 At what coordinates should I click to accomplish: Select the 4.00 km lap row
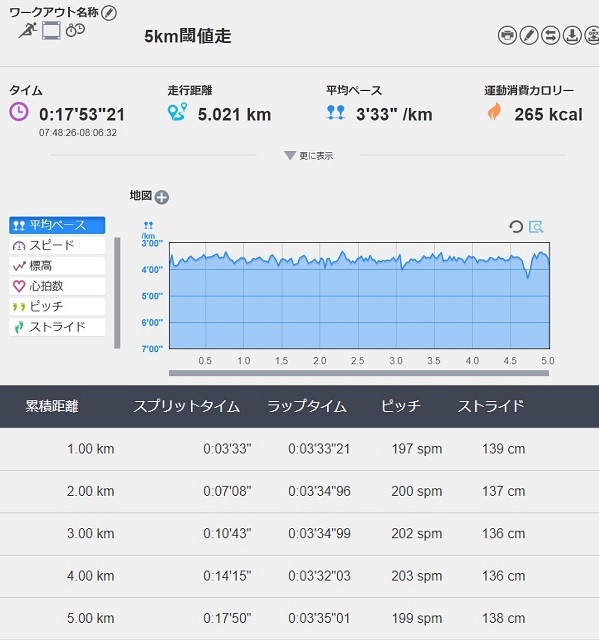pyautogui.click(x=300, y=576)
